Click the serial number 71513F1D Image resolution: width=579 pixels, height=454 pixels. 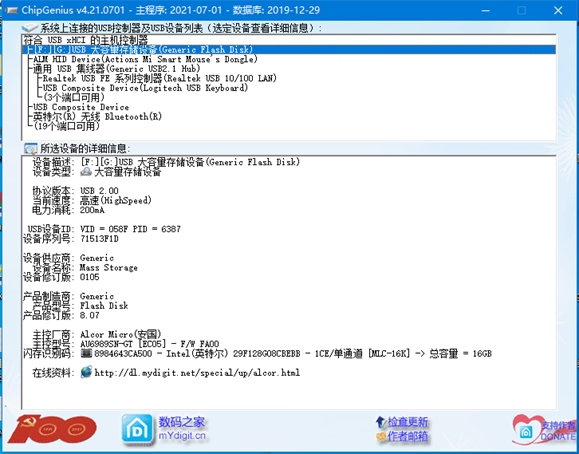pos(99,239)
